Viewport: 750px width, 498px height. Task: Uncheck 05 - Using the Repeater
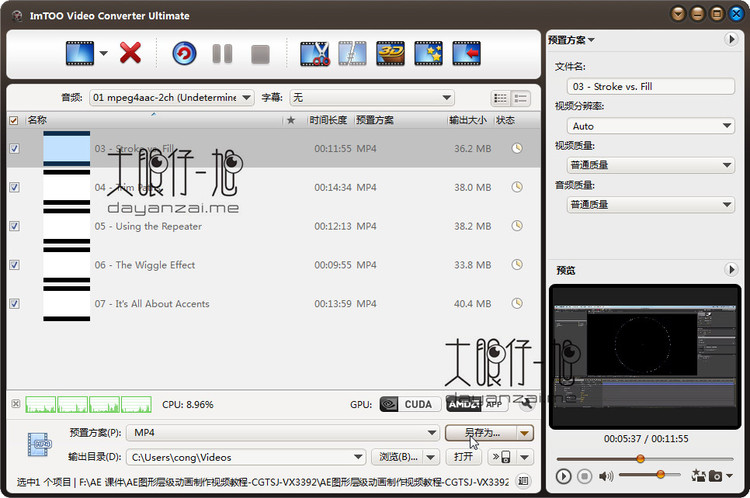click(14, 226)
